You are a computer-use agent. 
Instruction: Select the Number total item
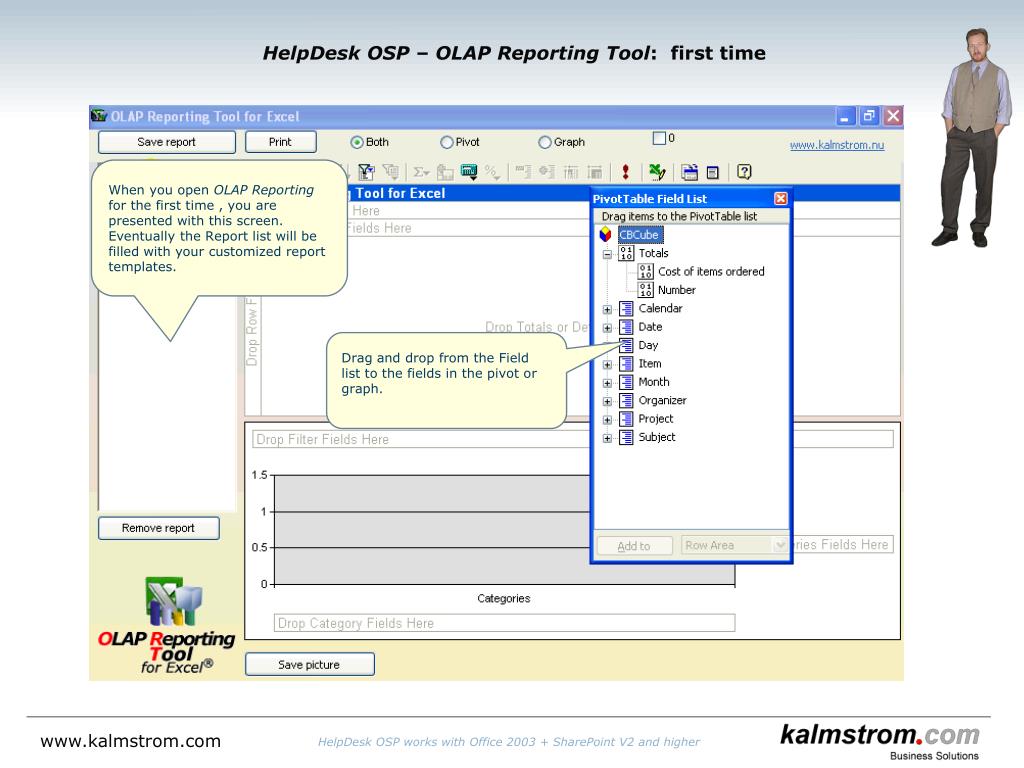click(677, 290)
